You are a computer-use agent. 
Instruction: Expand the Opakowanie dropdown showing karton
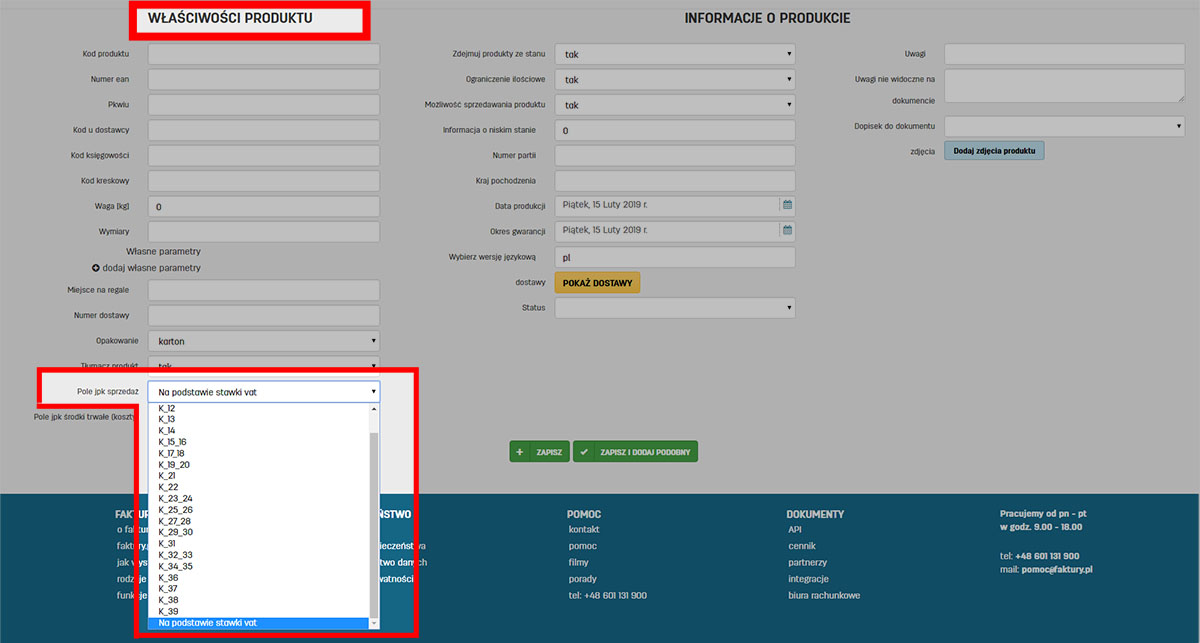click(x=263, y=341)
